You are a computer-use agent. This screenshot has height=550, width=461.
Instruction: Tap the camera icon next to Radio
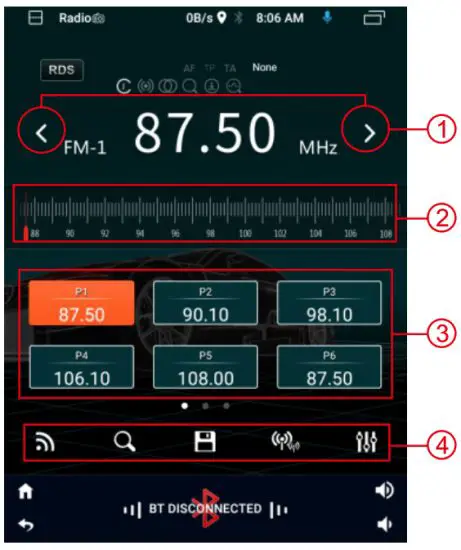99,19
